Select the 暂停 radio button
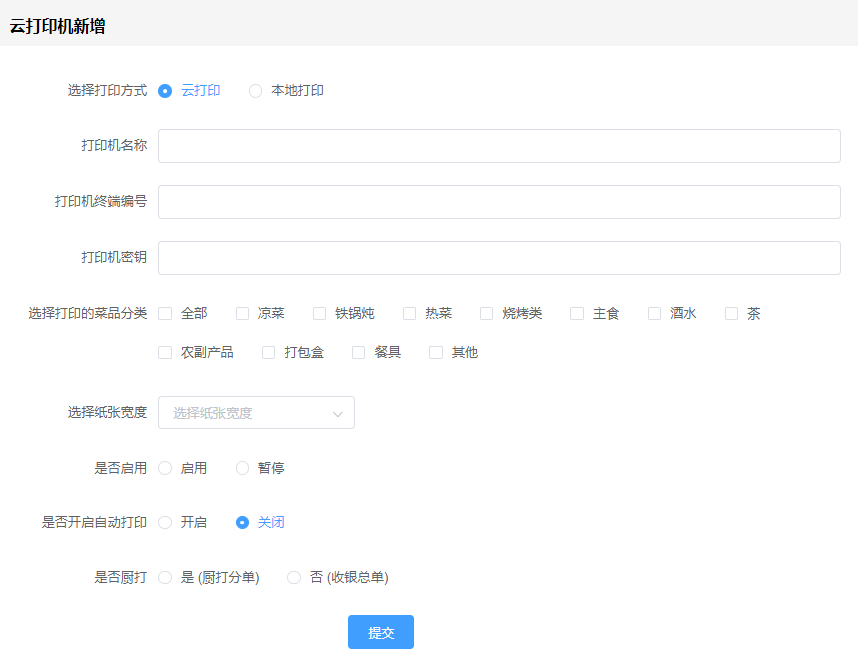 (242, 468)
